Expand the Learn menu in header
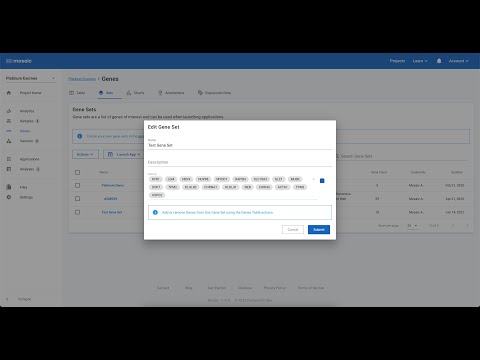Viewport: 480px width, 360px height. [420, 61]
